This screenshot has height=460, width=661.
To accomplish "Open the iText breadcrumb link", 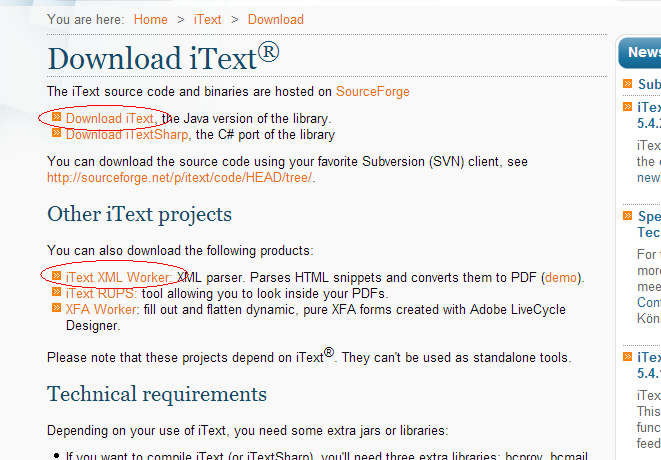I will coord(207,19).
